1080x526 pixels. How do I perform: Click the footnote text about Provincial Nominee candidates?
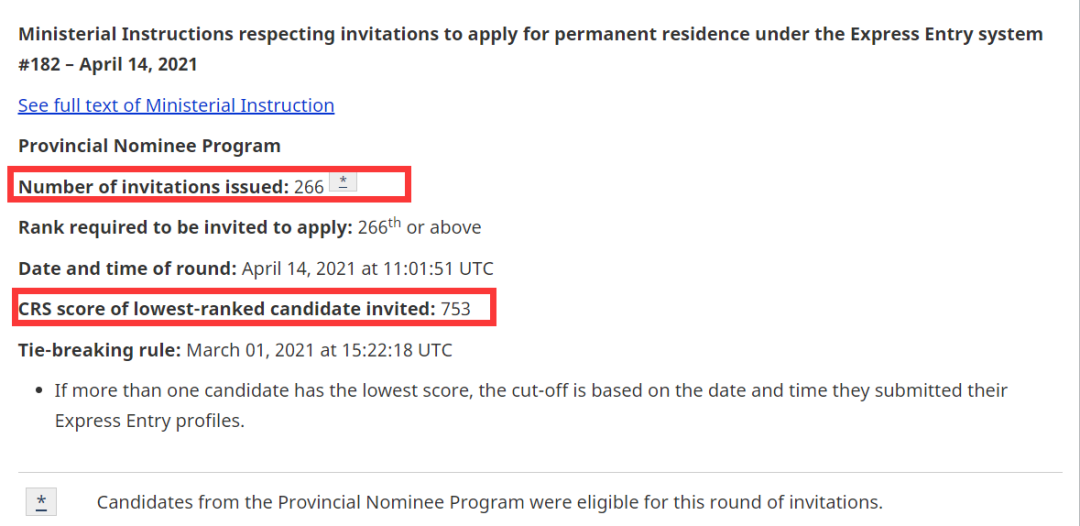(x=490, y=502)
